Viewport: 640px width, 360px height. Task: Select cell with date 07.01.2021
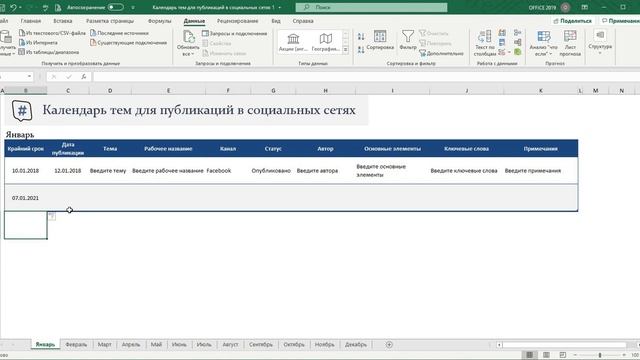(25, 198)
